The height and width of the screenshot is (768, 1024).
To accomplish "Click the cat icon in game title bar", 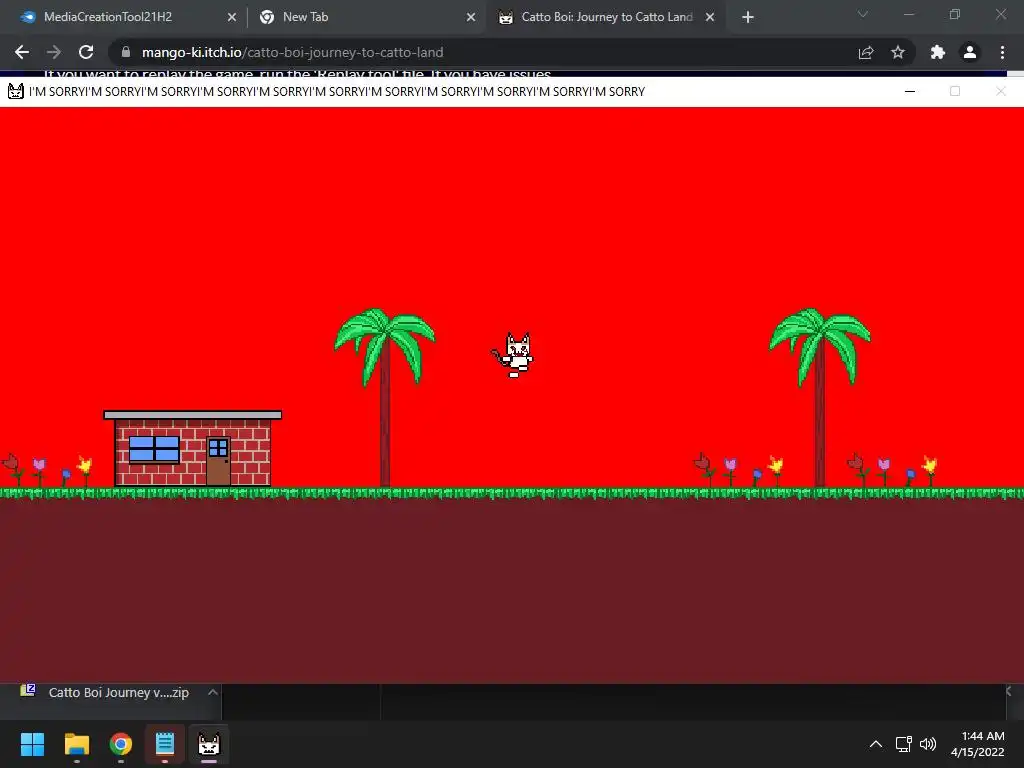I will pos(16,91).
